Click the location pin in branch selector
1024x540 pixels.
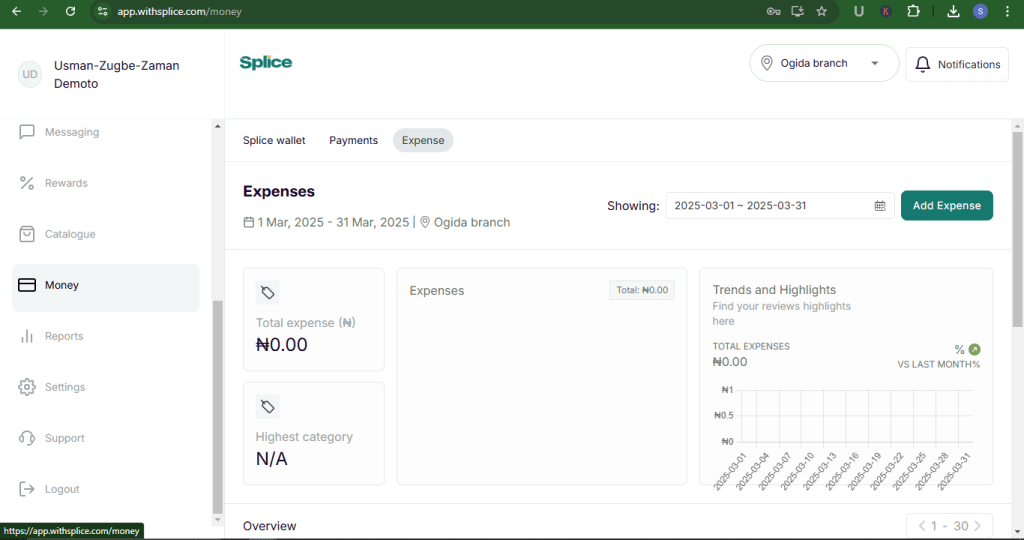767,63
